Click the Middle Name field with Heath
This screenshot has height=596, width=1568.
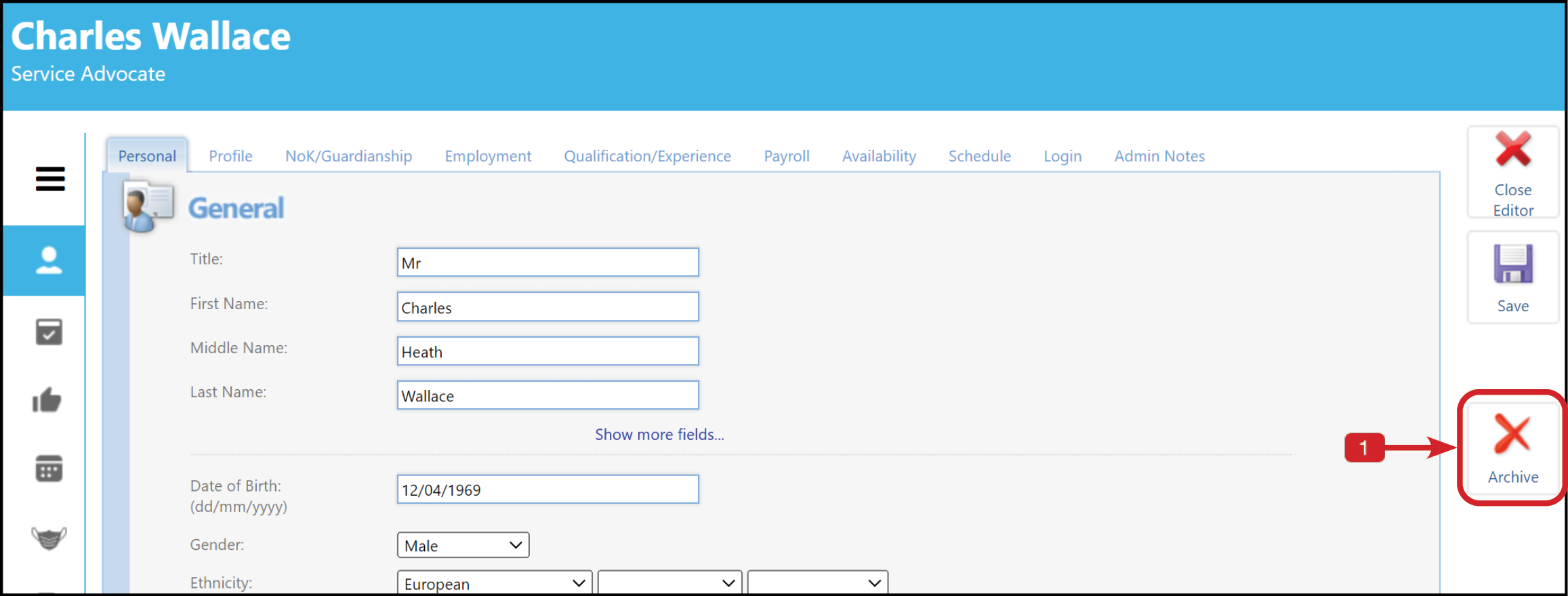click(548, 351)
